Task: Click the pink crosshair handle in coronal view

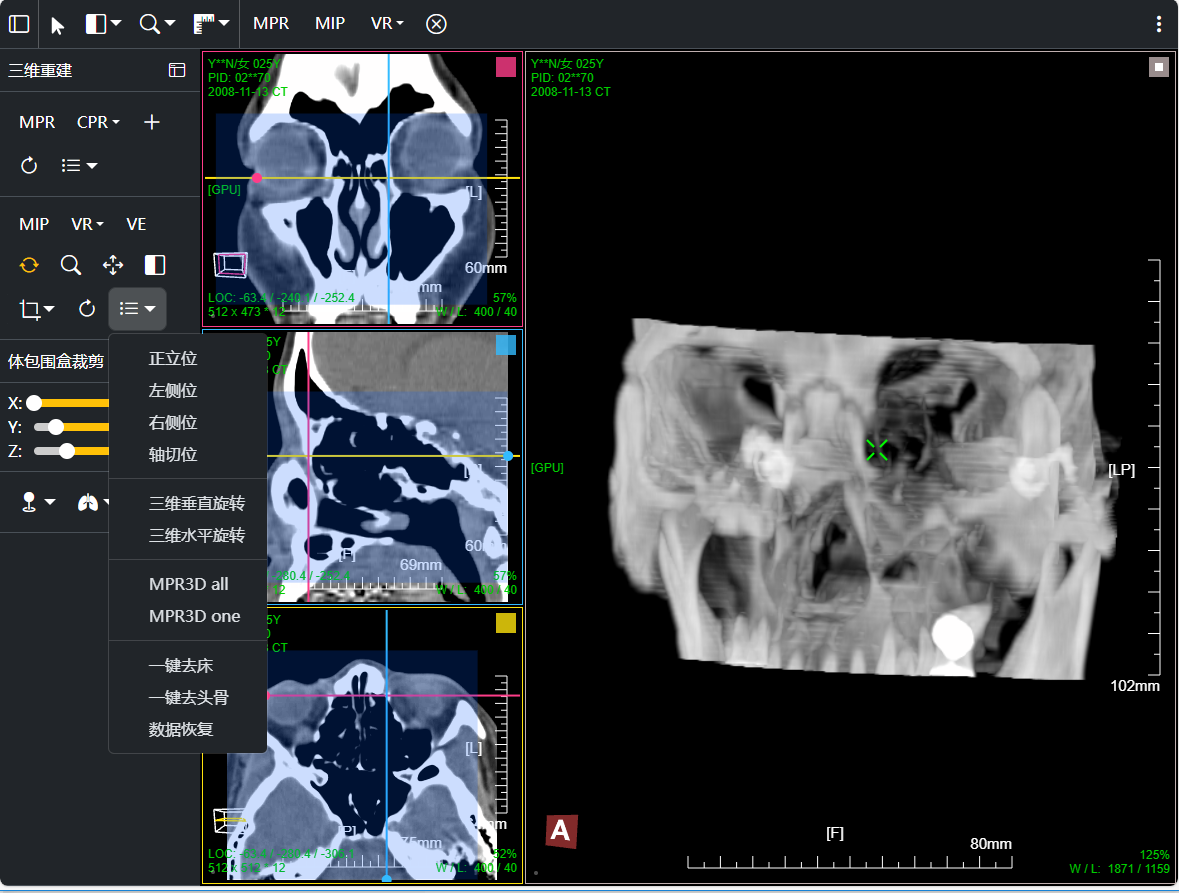Action: pyautogui.click(x=257, y=178)
